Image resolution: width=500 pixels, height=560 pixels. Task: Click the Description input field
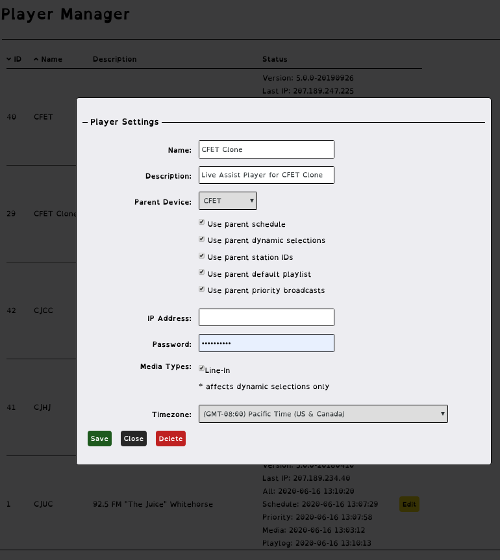[x=267, y=175]
